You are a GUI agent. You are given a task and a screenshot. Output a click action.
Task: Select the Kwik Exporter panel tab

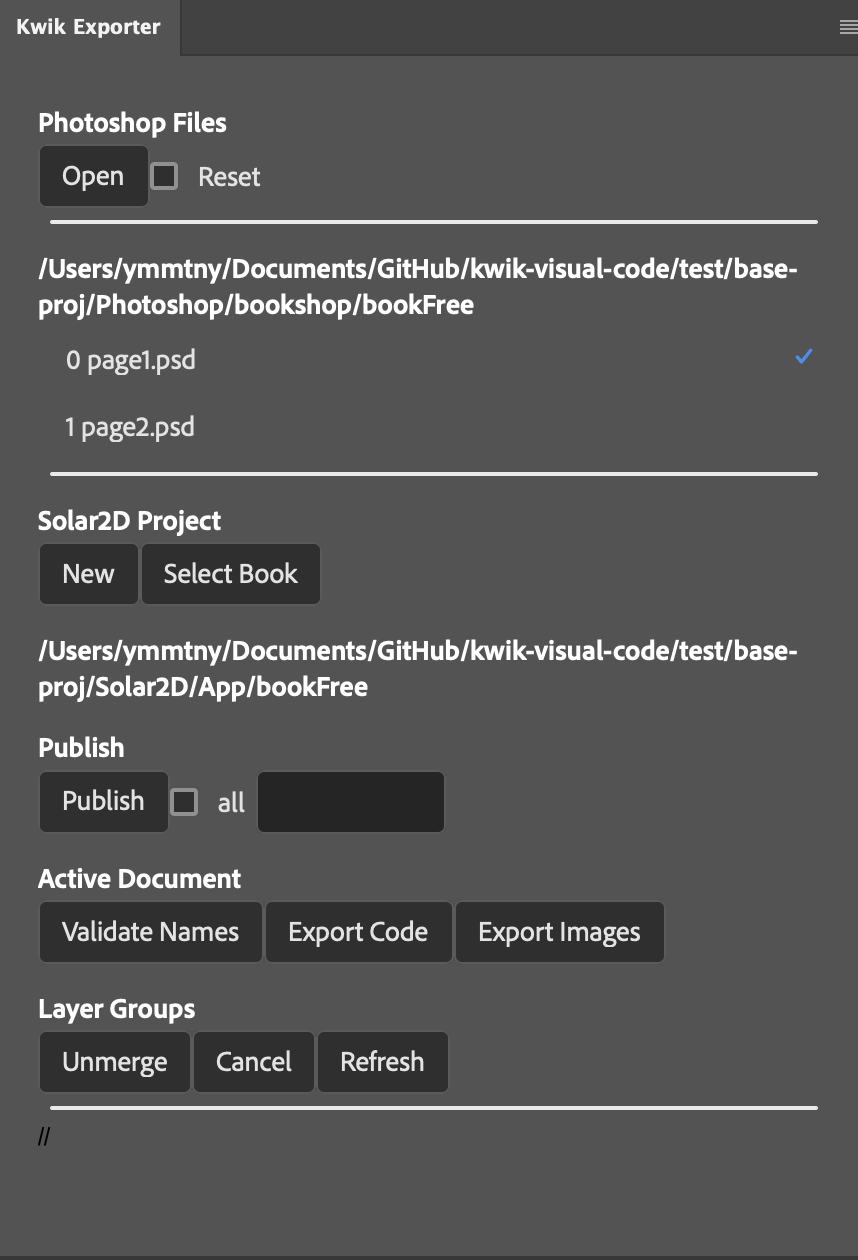coord(89,28)
